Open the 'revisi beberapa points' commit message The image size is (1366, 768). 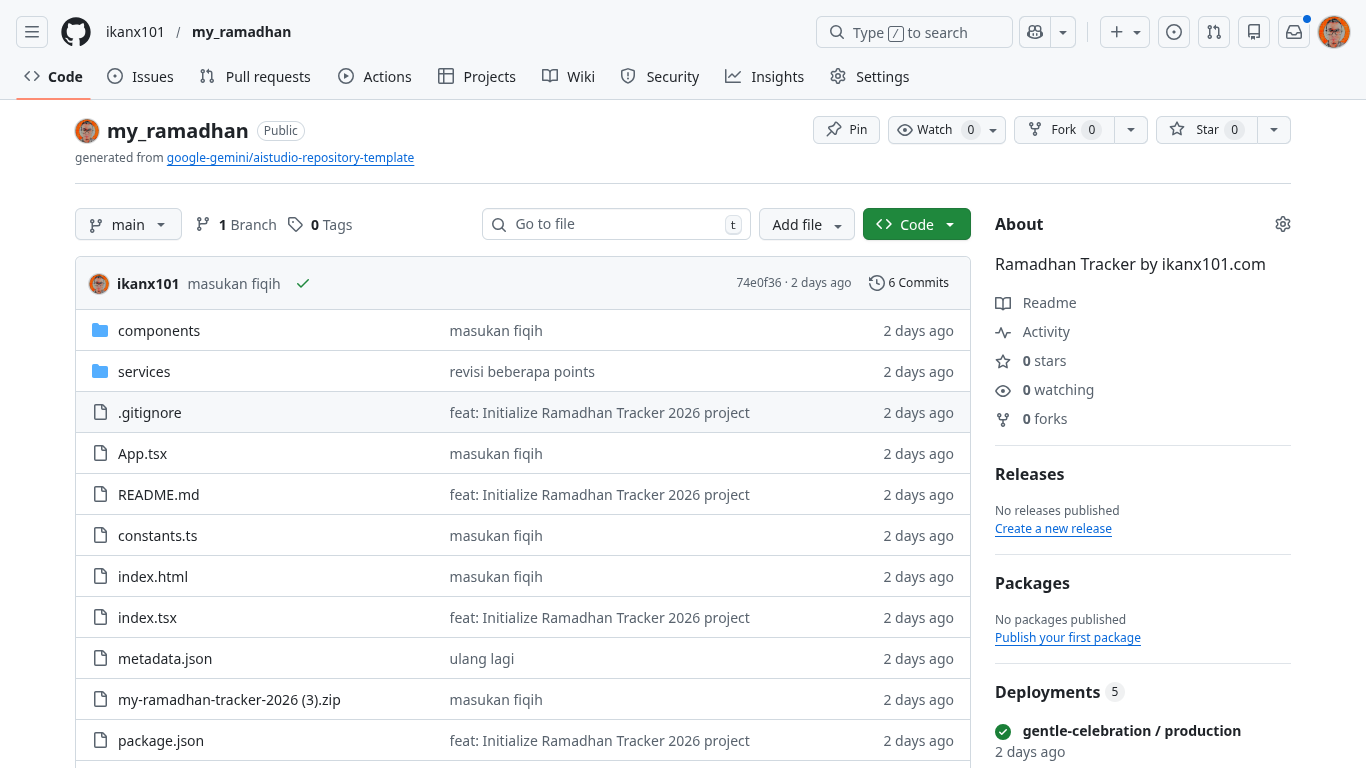[522, 372]
